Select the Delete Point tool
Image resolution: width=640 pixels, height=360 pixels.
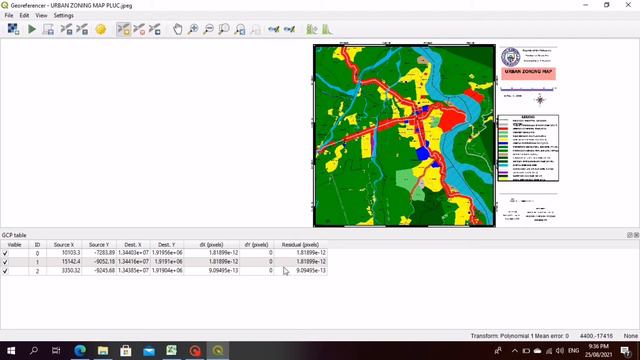pos(139,29)
